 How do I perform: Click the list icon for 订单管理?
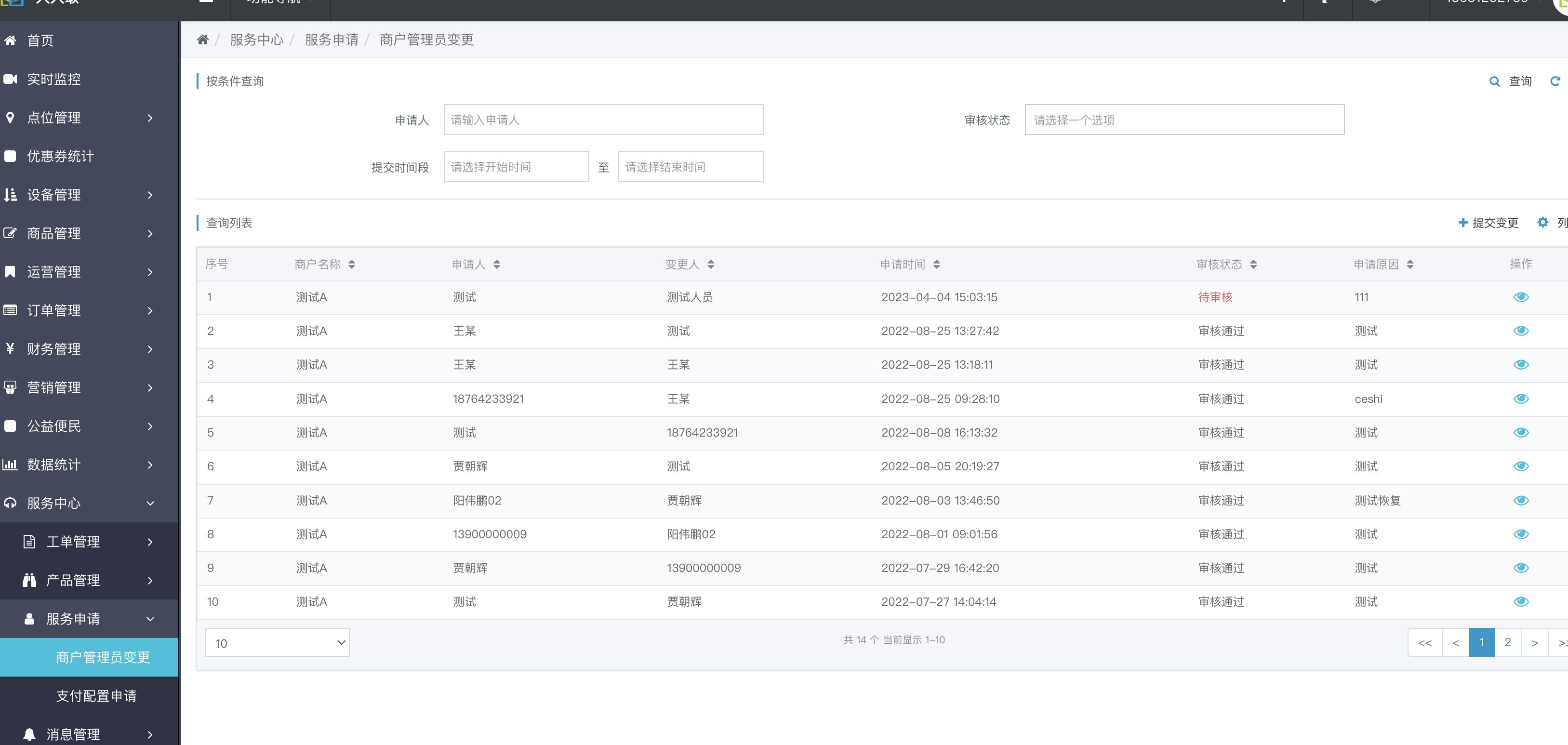point(10,310)
